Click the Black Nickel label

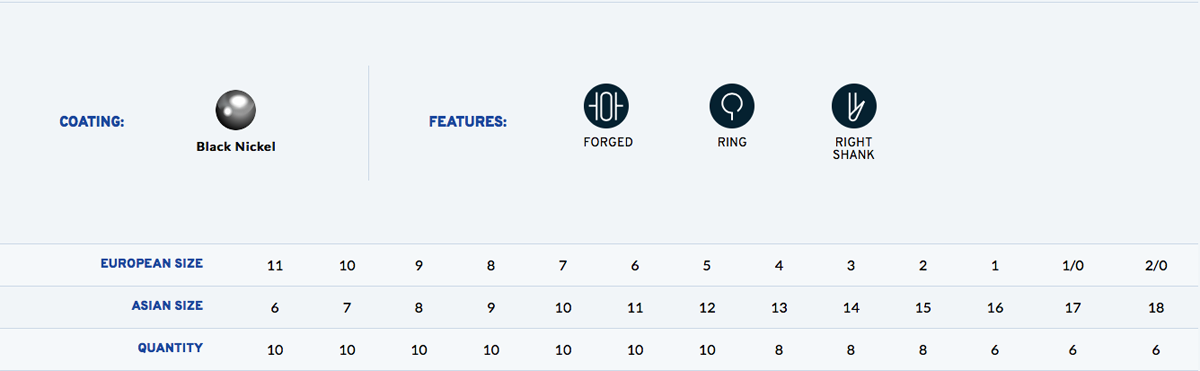tap(236, 147)
